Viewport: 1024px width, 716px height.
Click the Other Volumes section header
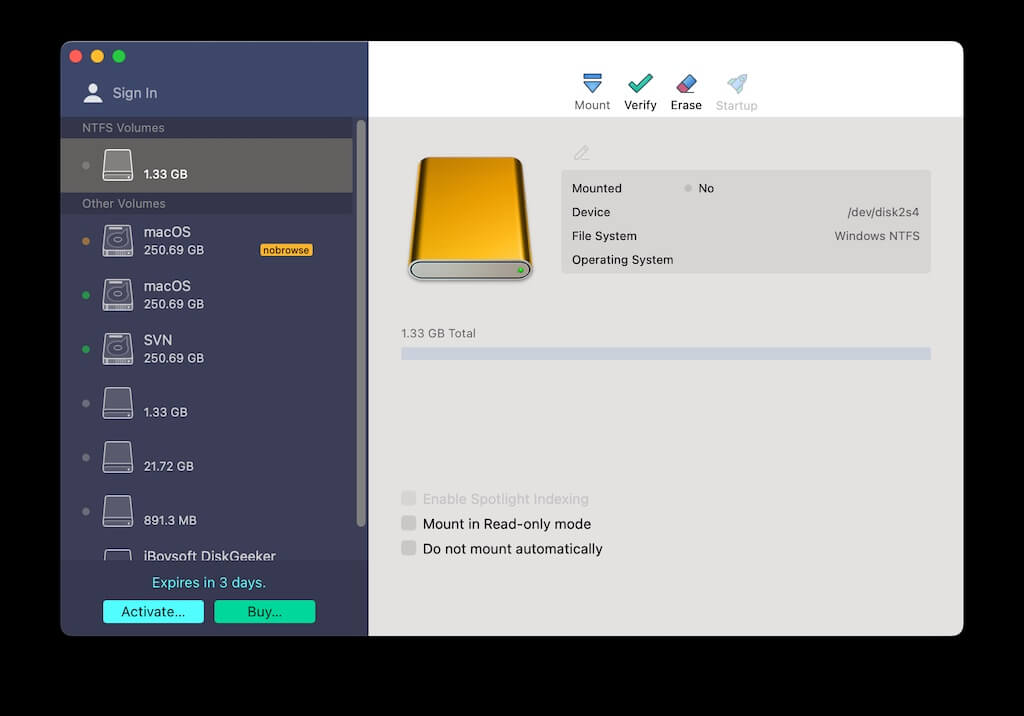207,204
